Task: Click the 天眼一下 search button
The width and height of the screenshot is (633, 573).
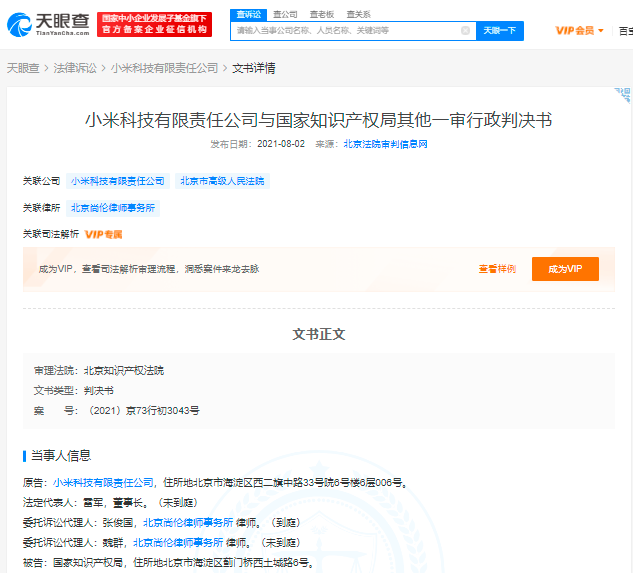Action: 500,31
